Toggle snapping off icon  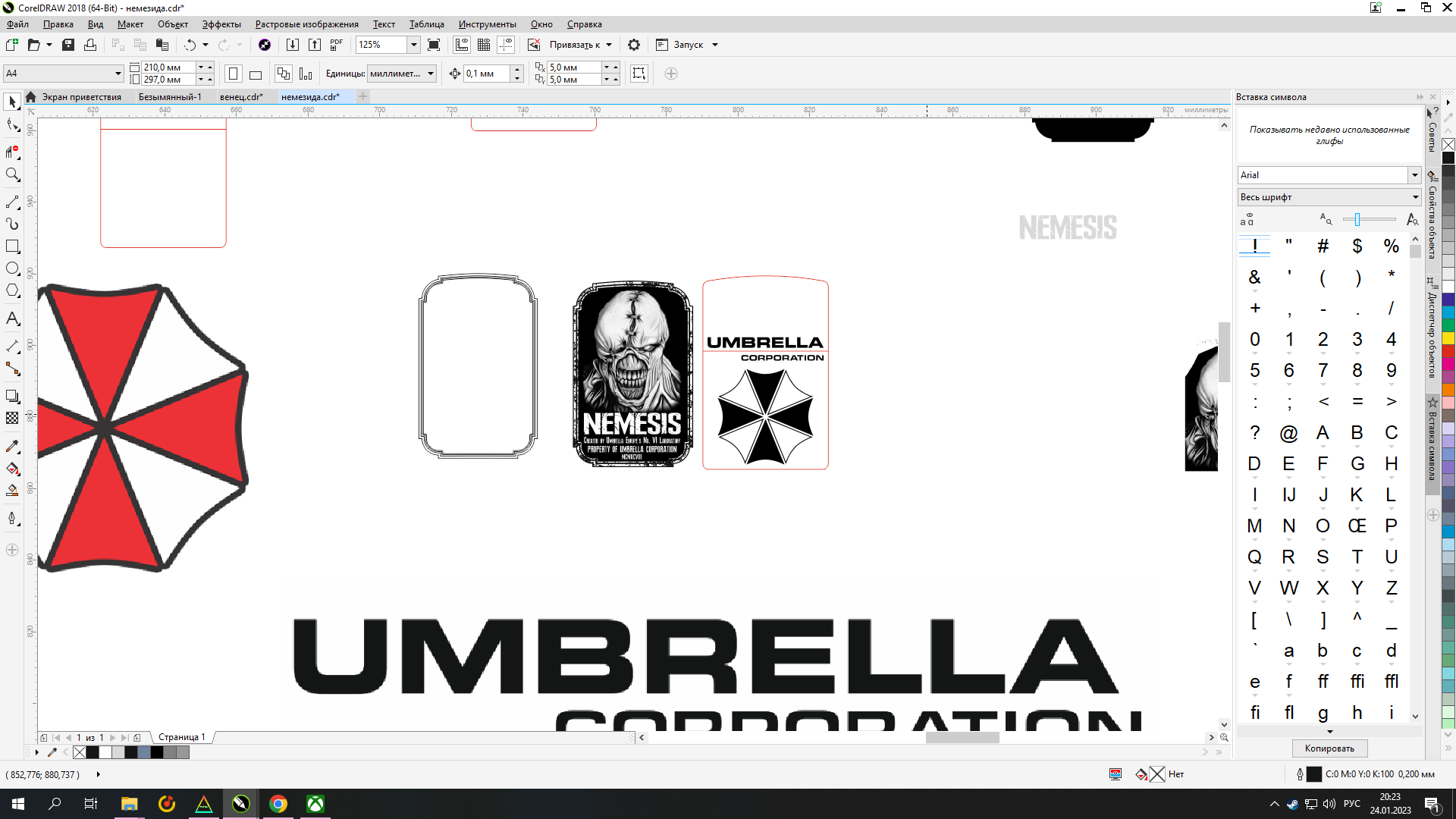(x=534, y=45)
